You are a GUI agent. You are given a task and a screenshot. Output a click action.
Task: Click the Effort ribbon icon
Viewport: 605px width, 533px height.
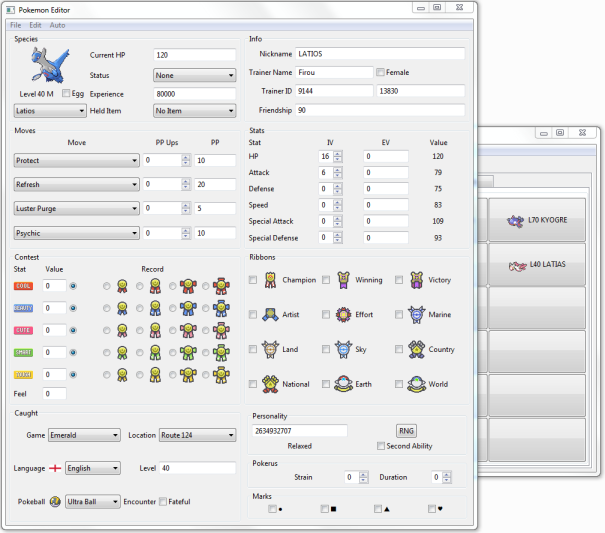coord(343,315)
